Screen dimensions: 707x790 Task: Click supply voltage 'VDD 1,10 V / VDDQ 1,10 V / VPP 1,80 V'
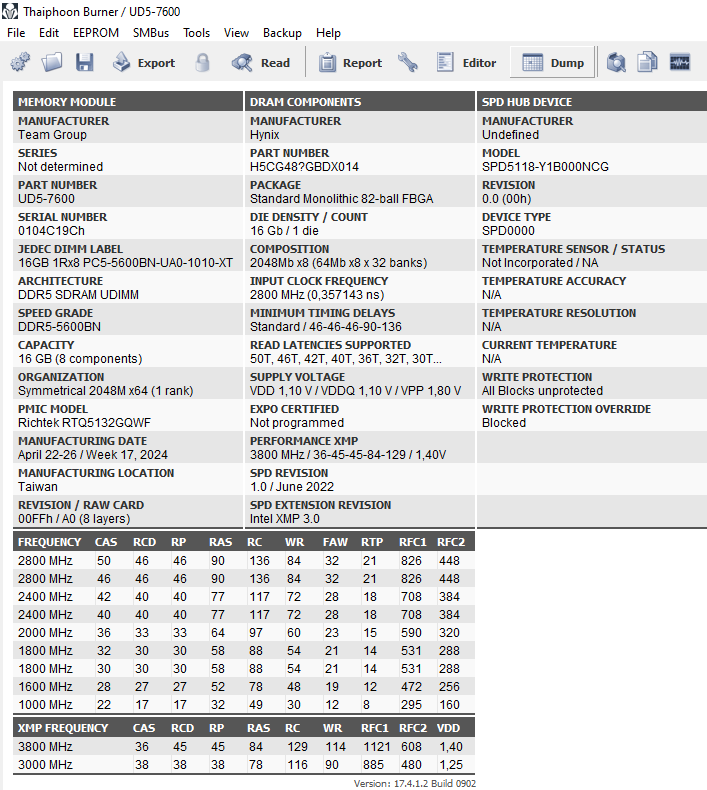(x=355, y=391)
